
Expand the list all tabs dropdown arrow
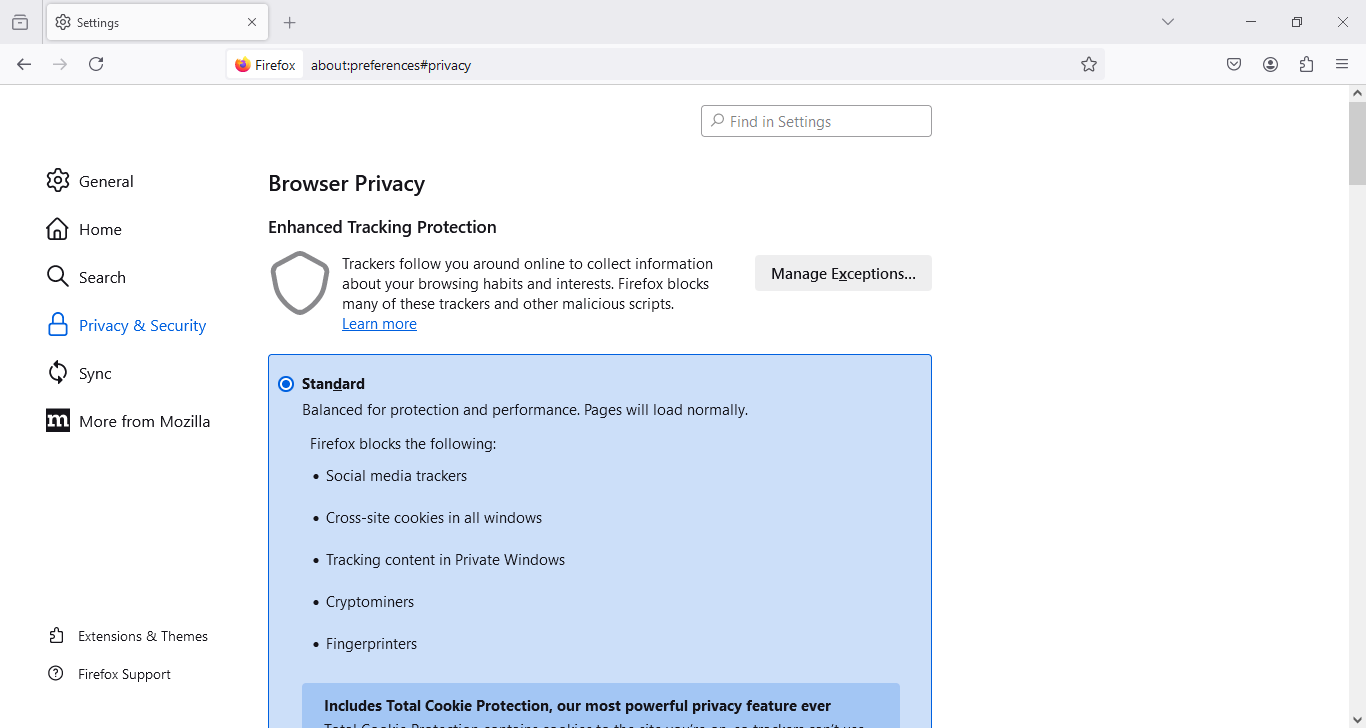pos(1167,22)
